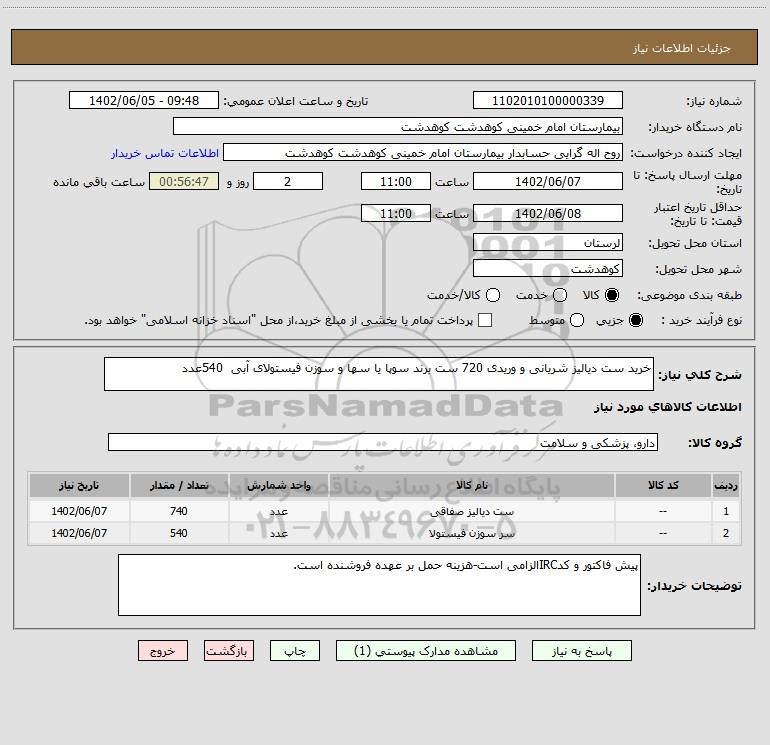Image resolution: width=770 pixels, height=745 pixels.
Task: Click the تاریخ نیاز column header
Action: pos(79,485)
